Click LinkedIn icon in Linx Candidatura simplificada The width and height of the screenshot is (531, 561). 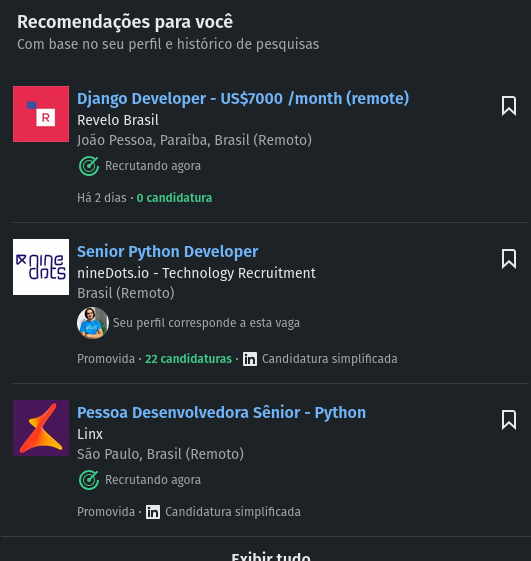[153, 512]
